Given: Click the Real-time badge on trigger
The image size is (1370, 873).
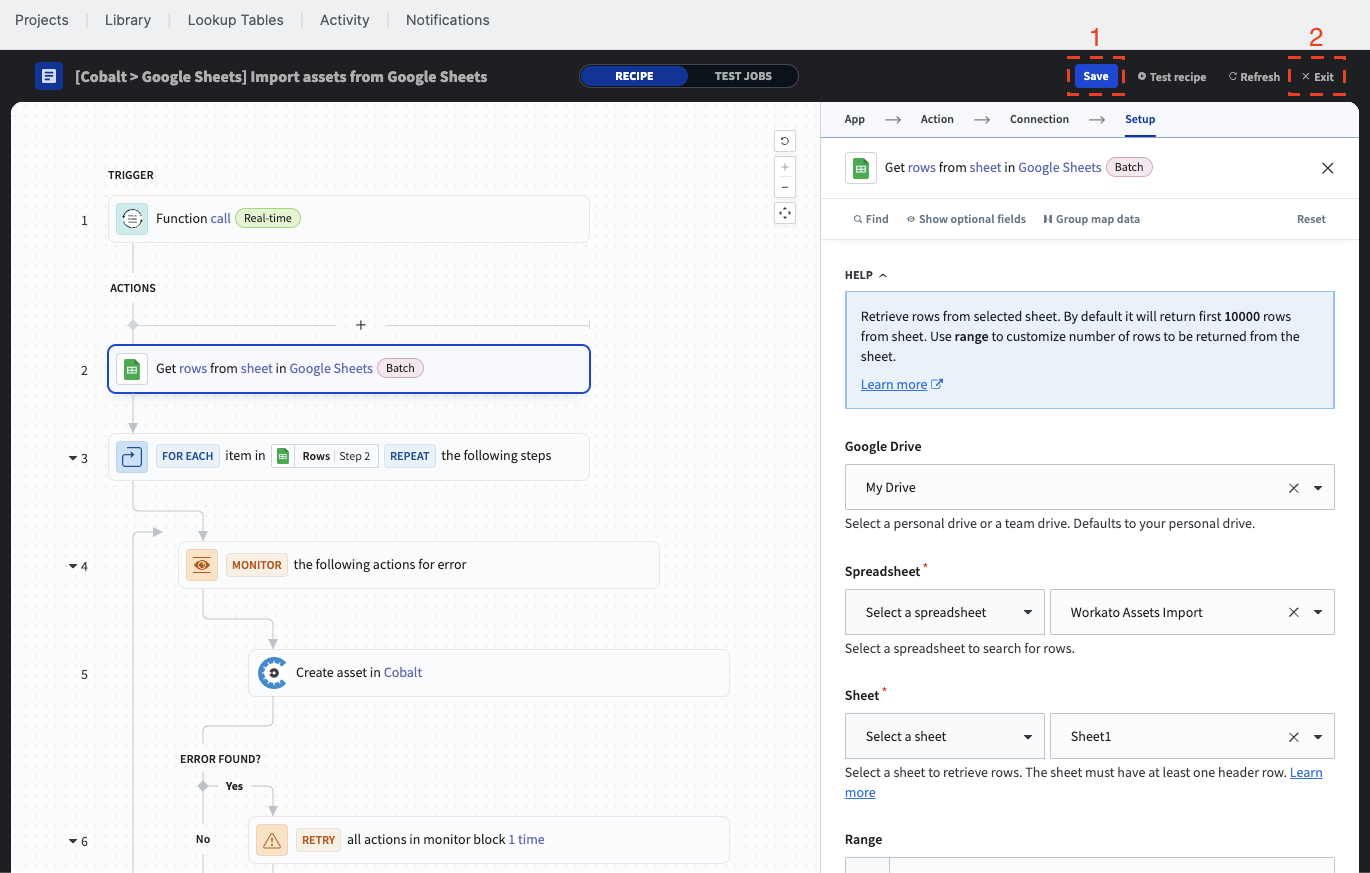Looking at the screenshot, I should 268,218.
